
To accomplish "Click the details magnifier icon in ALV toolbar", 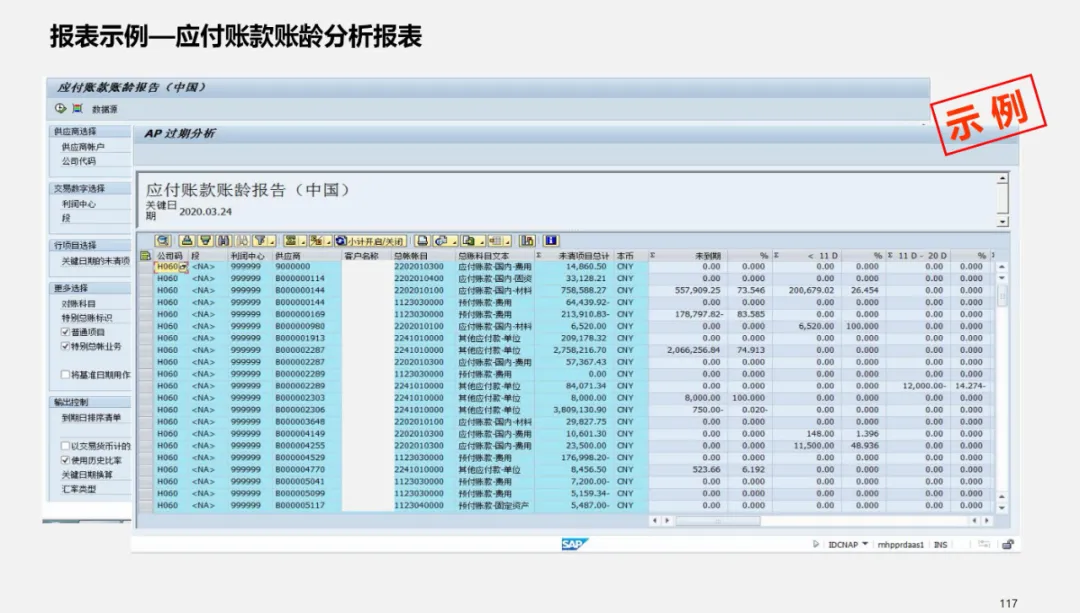I will [162, 241].
